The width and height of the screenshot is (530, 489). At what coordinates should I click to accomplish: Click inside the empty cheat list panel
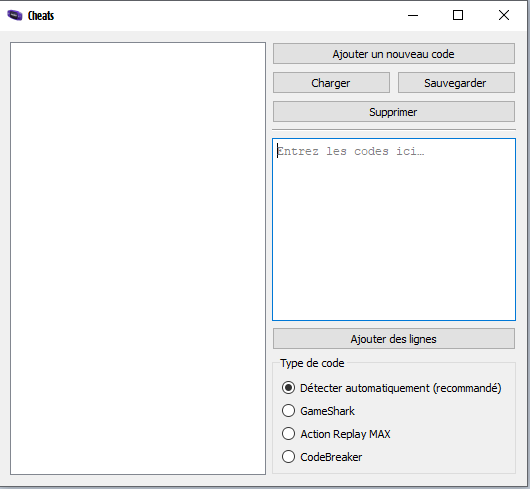(138, 259)
